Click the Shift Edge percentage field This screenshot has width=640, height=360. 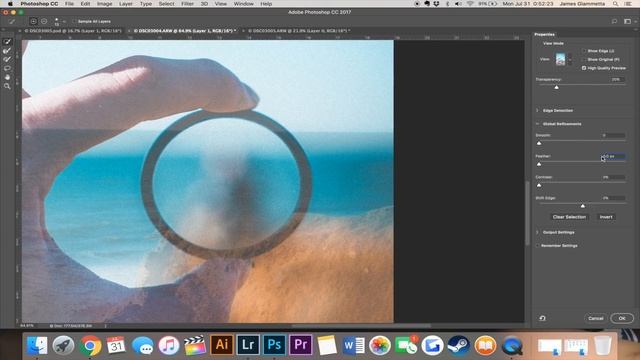[613, 198]
